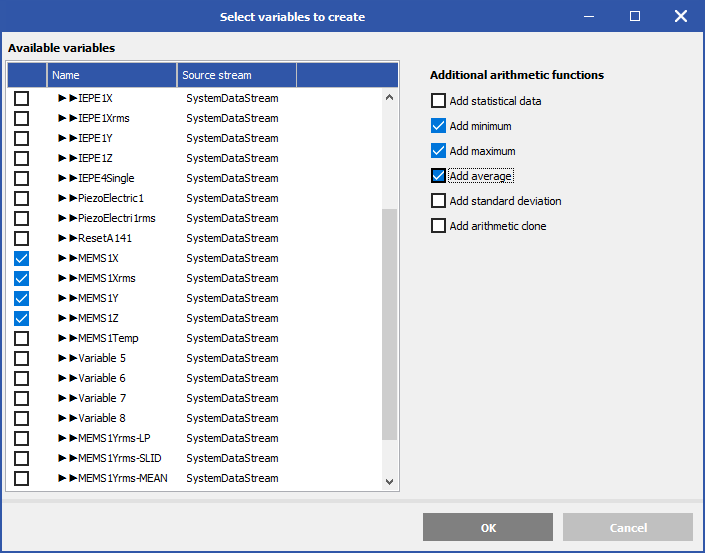Deselect the MEMS1Z checkbox
Image resolution: width=705 pixels, height=553 pixels.
click(x=21, y=318)
